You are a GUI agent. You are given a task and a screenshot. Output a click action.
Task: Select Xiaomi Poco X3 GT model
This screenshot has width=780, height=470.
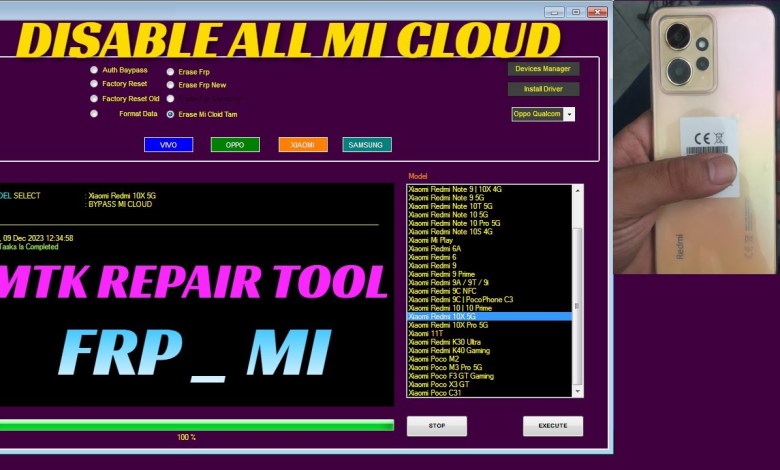[x=489, y=384]
